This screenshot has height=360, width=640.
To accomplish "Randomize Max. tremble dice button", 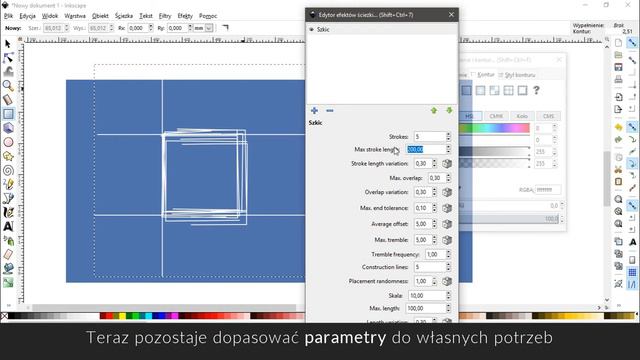I will 447,240.
